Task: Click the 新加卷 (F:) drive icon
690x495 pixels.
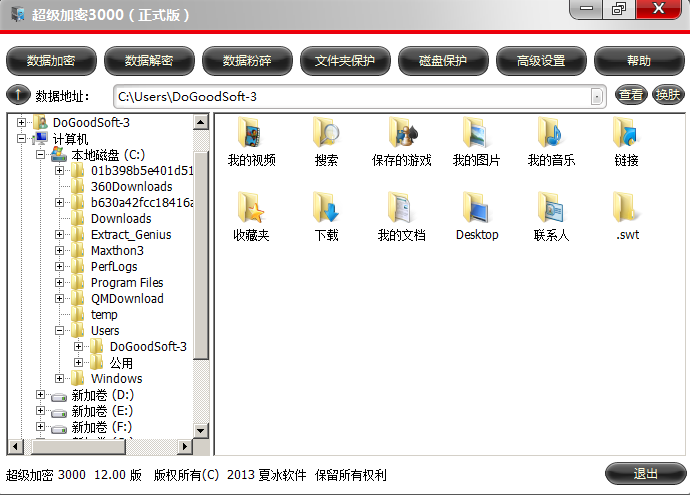Action: (59, 429)
